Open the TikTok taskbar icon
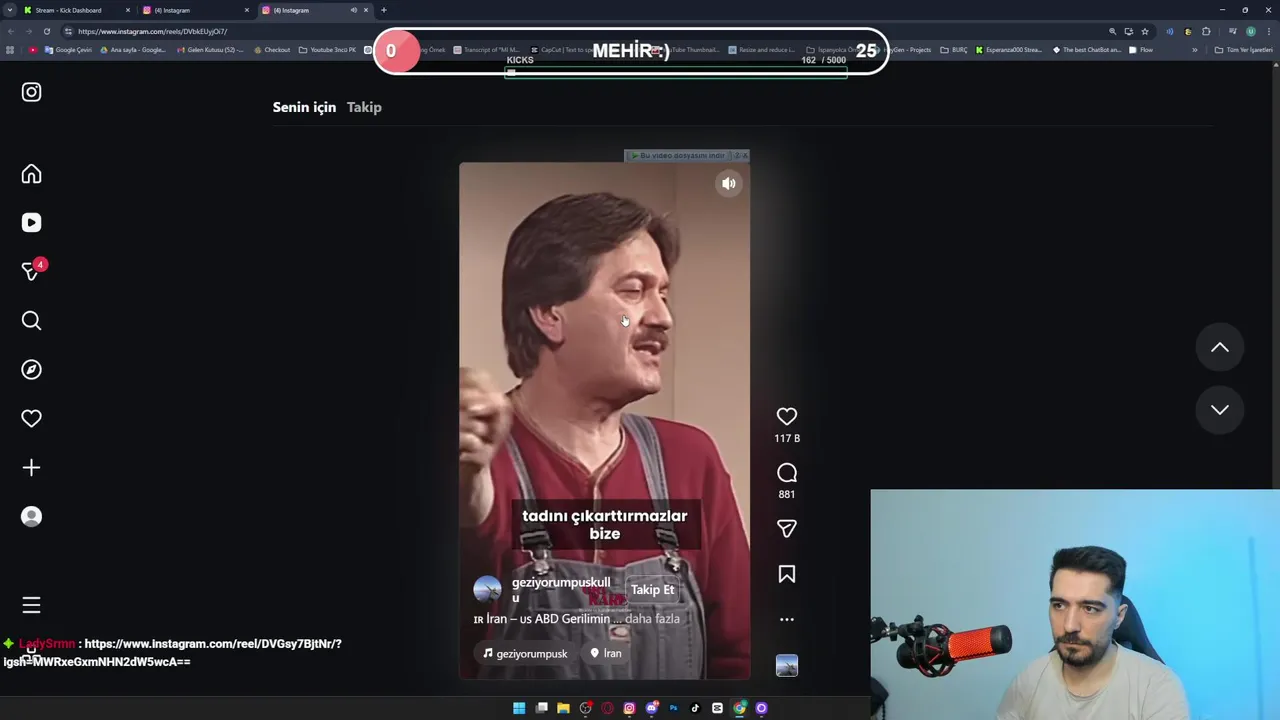The height and width of the screenshot is (720, 1280). click(695, 708)
